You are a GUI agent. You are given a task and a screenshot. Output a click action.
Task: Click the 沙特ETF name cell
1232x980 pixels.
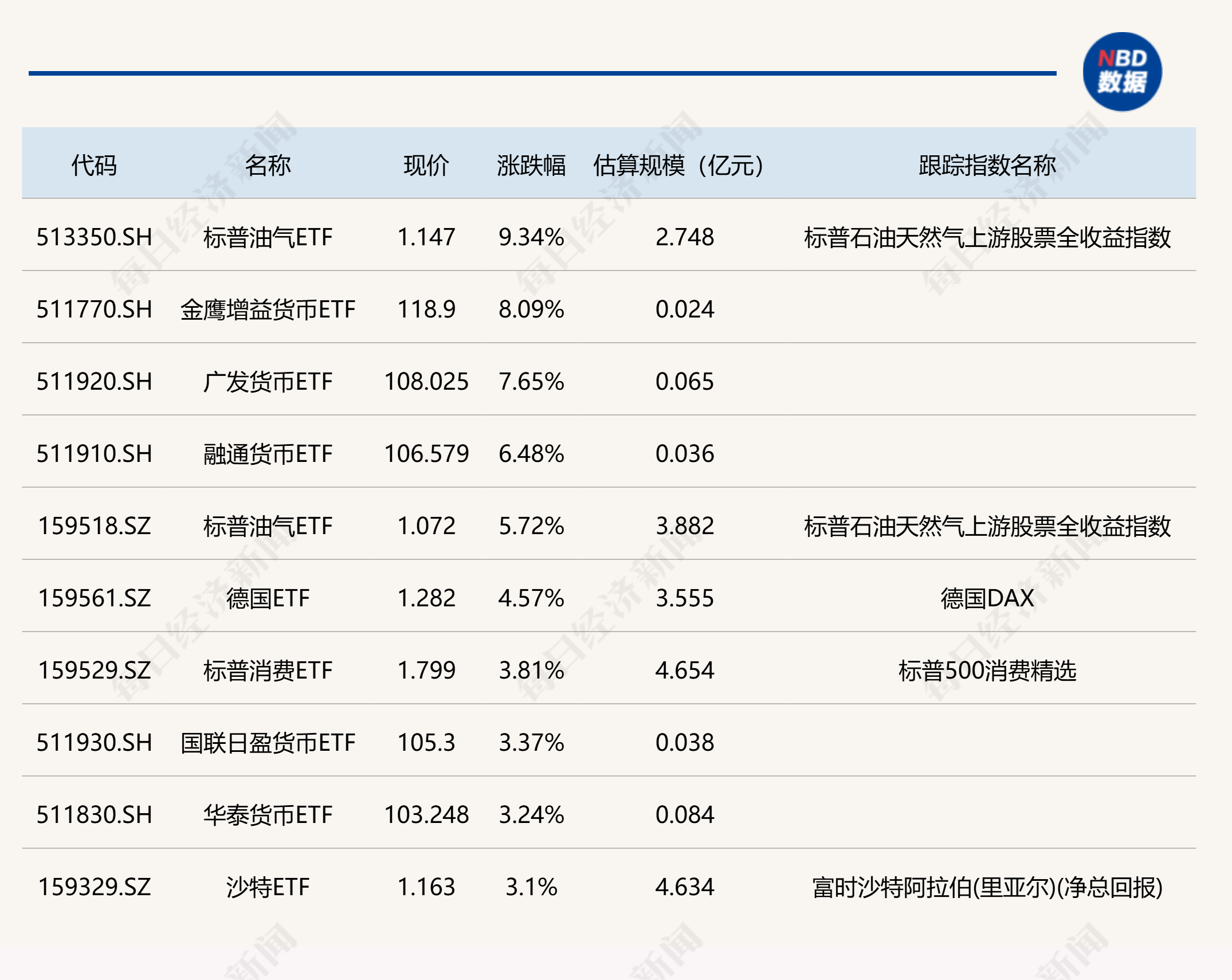[x=268, y=887]
